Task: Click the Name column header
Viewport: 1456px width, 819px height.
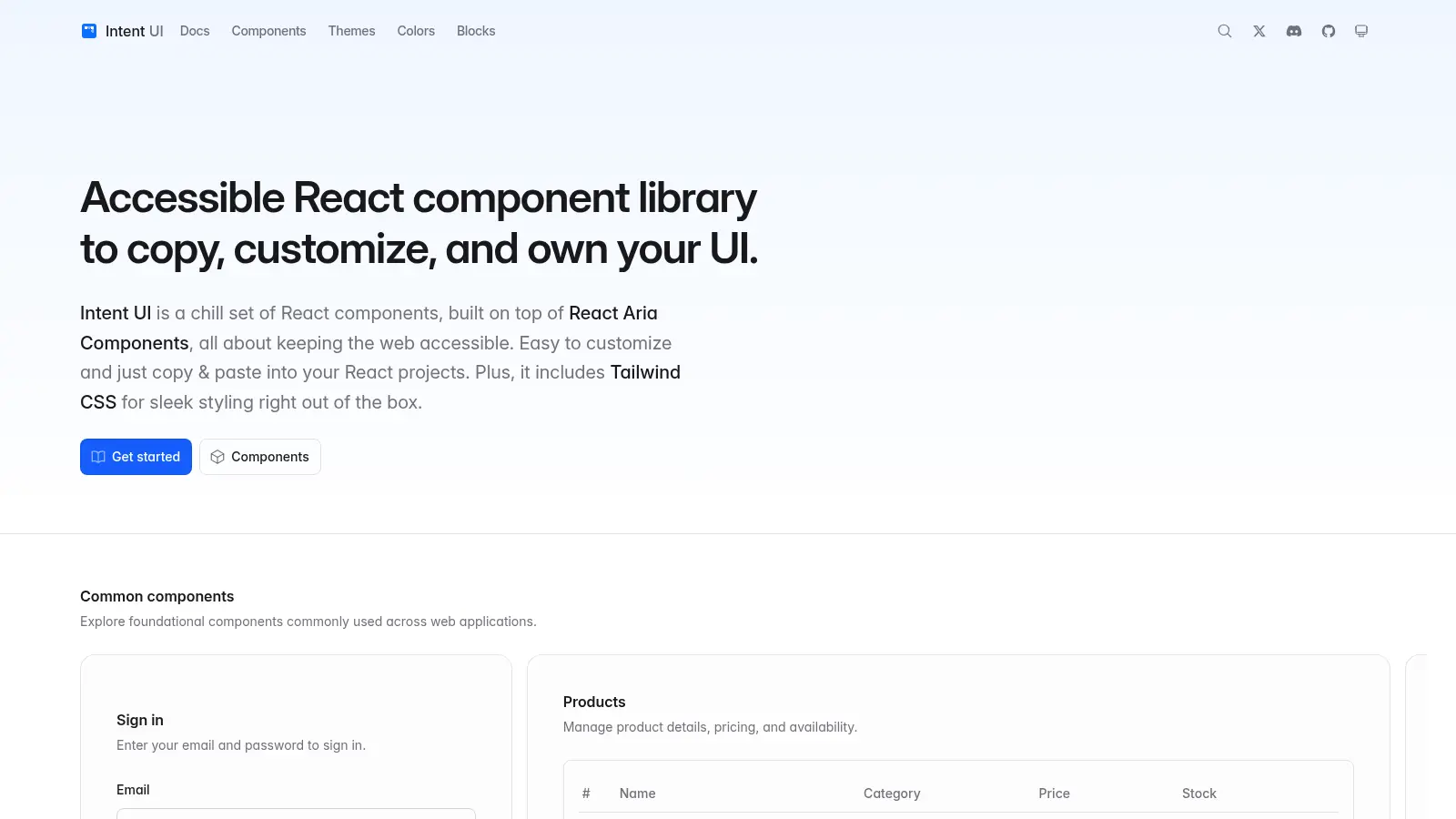Action: 637,794
